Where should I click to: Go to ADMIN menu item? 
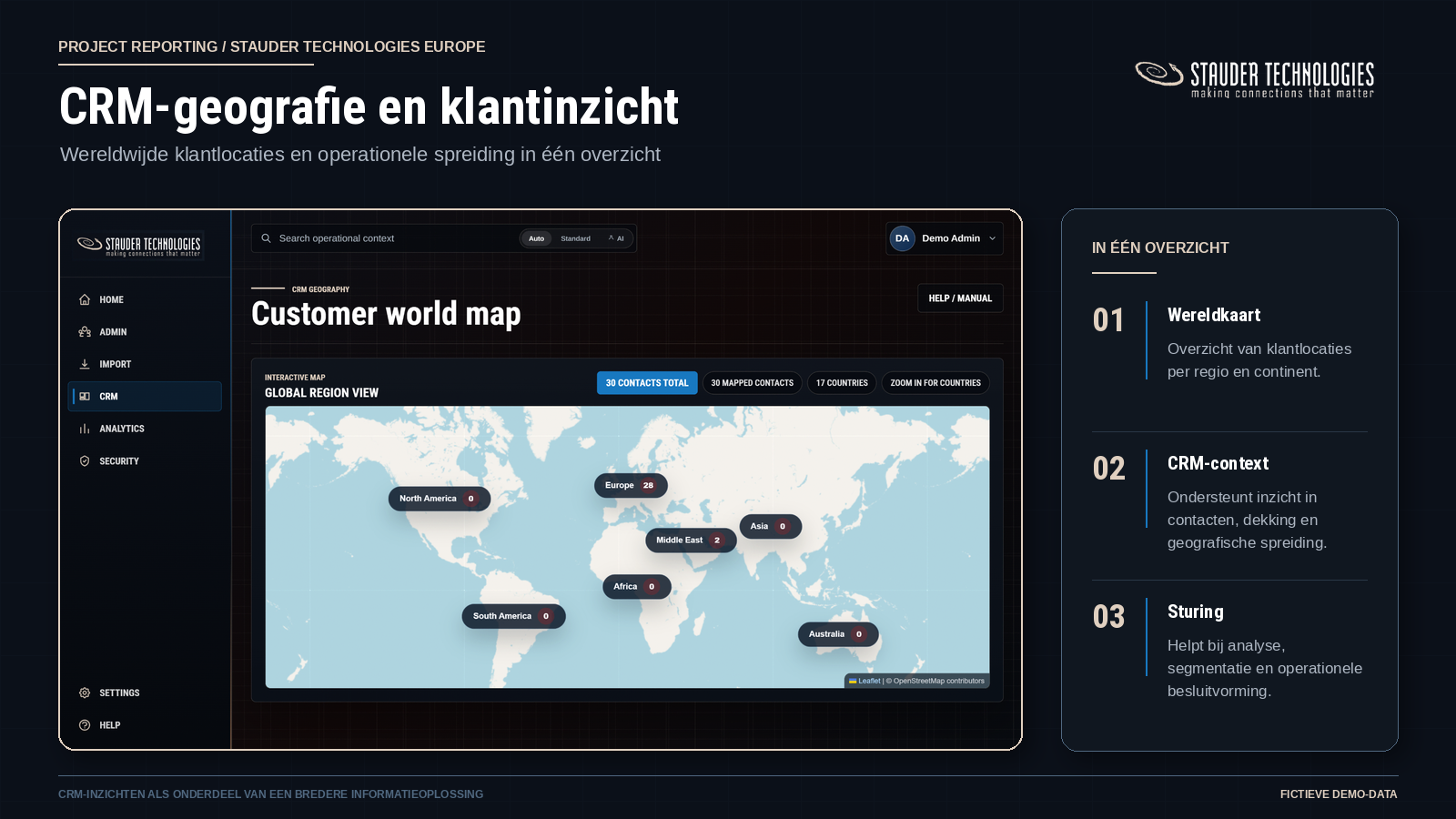coord(144,332)
